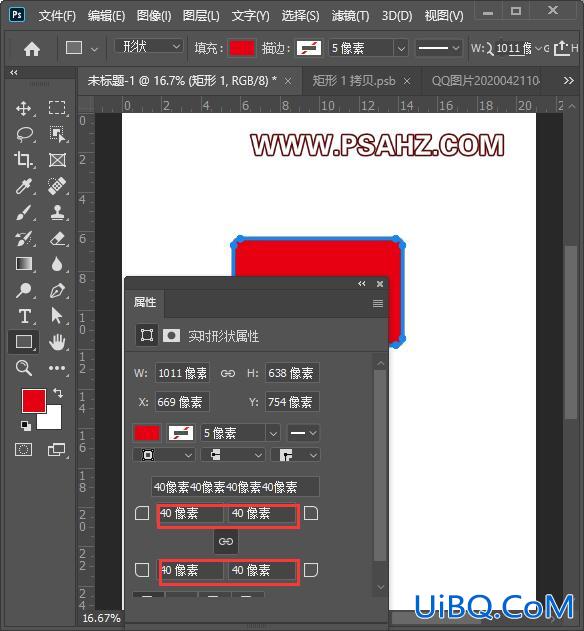
Task: Open the Edit Toolbar three-dots menu
Action: click(57, 368)
